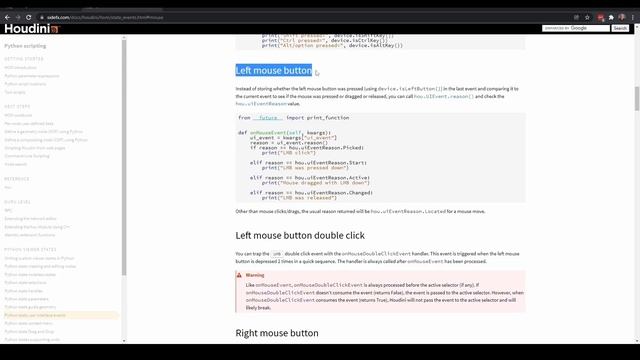The image size is (640, 360).
Task: Open hou.uiEventReason link before 'value'
Action: point(261,104)
